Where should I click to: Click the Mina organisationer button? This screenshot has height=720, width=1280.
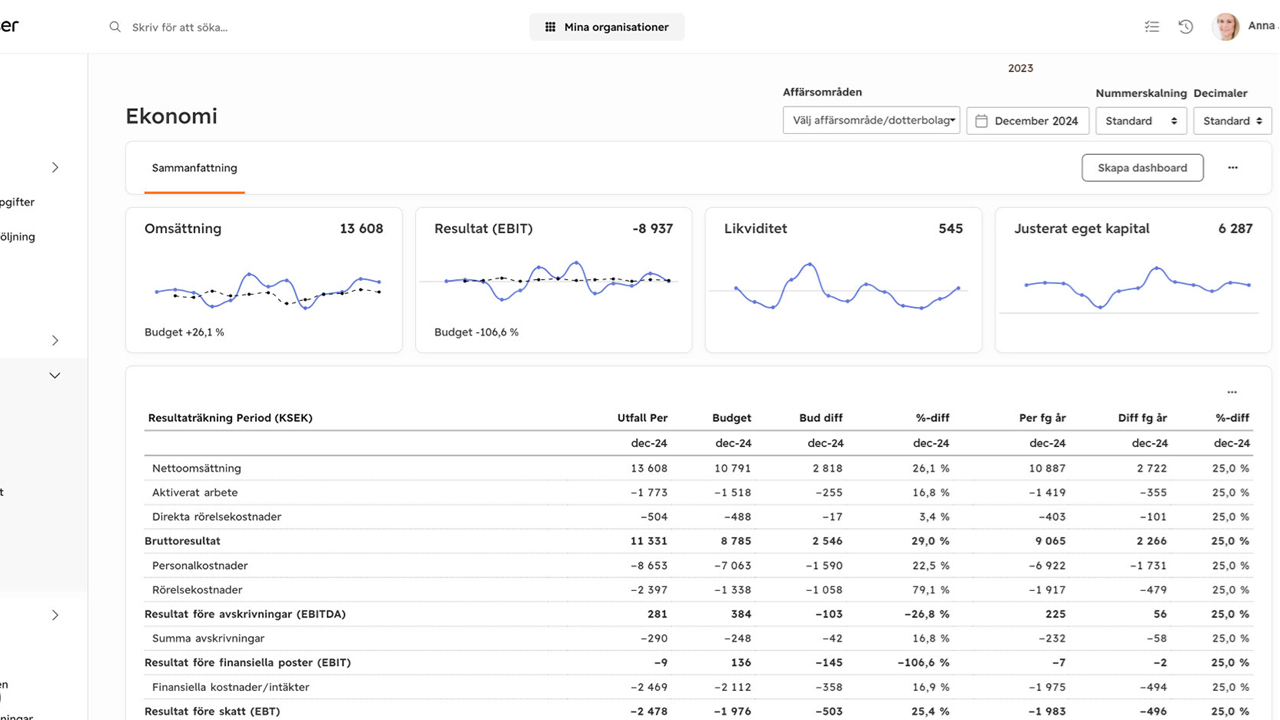tap(607, 27)
